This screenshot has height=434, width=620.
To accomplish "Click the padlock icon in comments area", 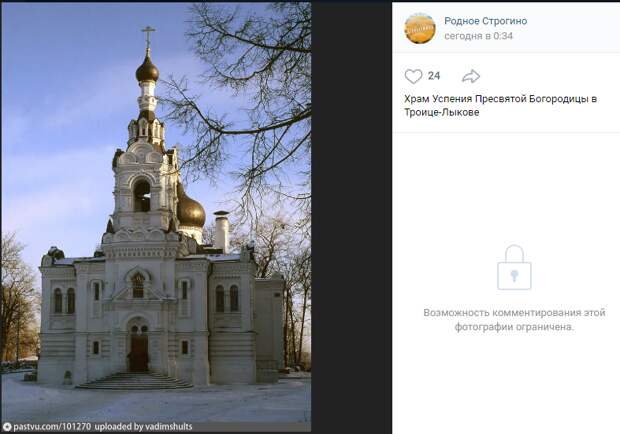I will [514, 268].
